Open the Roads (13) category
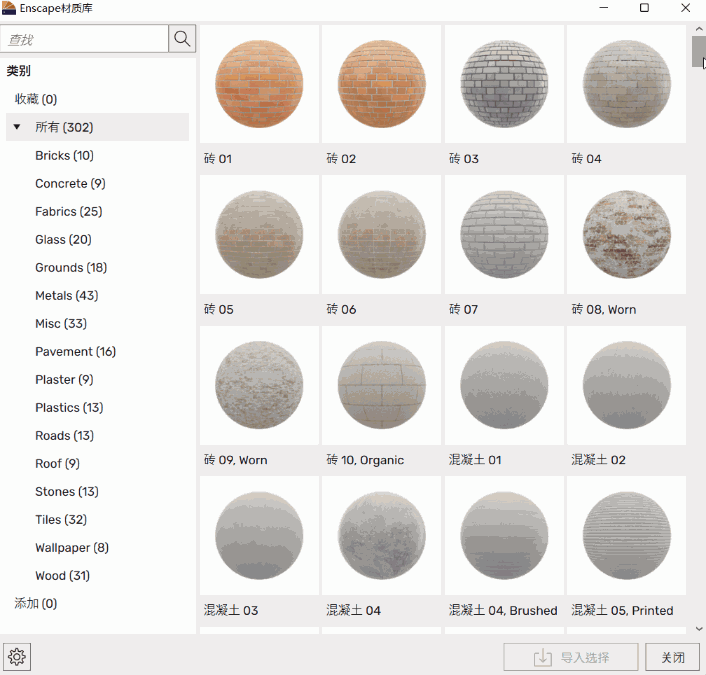This screenshot has width=706, height=675. (64, 435)
